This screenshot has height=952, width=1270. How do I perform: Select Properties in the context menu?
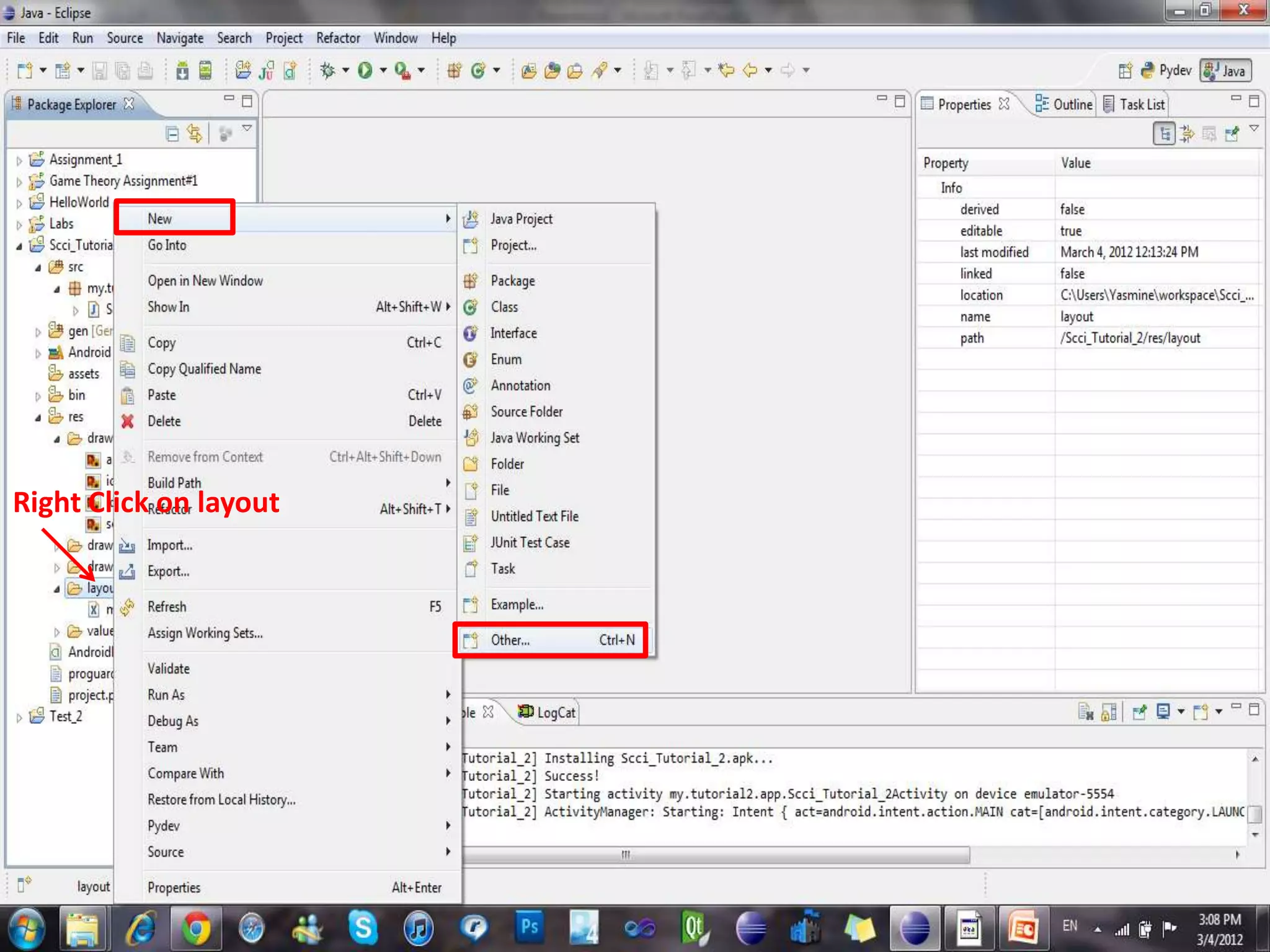pos(286,888)
